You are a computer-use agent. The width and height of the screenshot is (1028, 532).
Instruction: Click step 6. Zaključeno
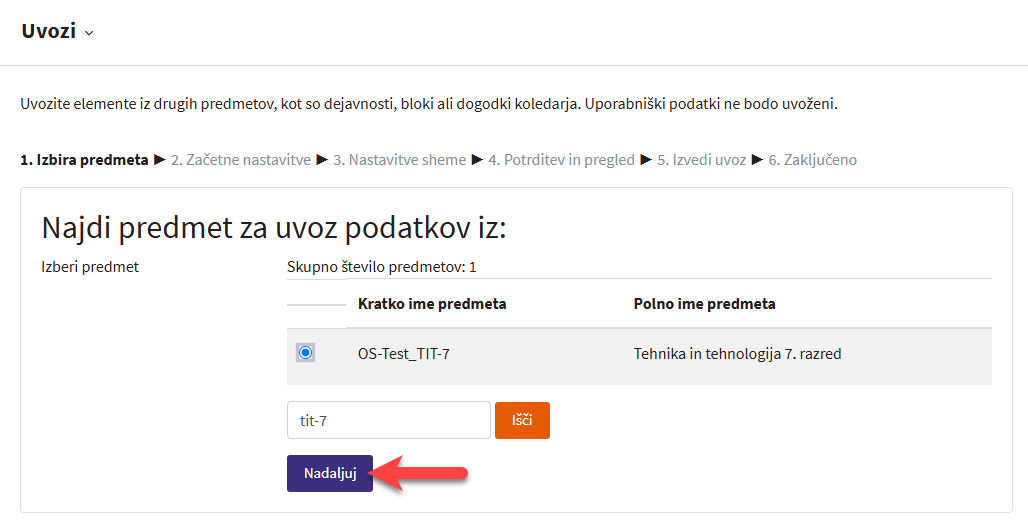[812, 160]
